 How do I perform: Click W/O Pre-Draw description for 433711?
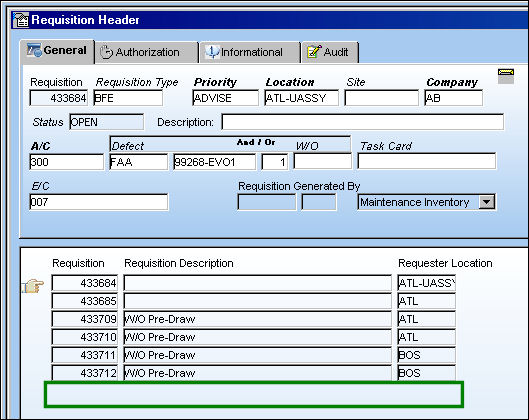tap(258, 355)
